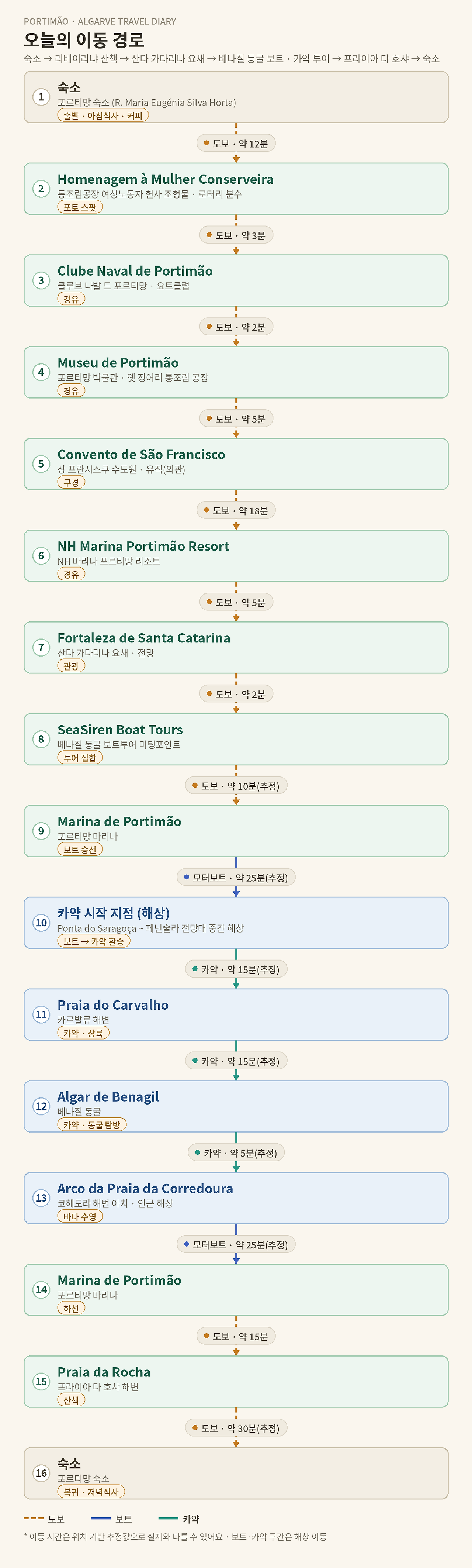Screen dimensions: 472x1568
Task: Click the step 4 number circle
Action: [x=41, y=372]
